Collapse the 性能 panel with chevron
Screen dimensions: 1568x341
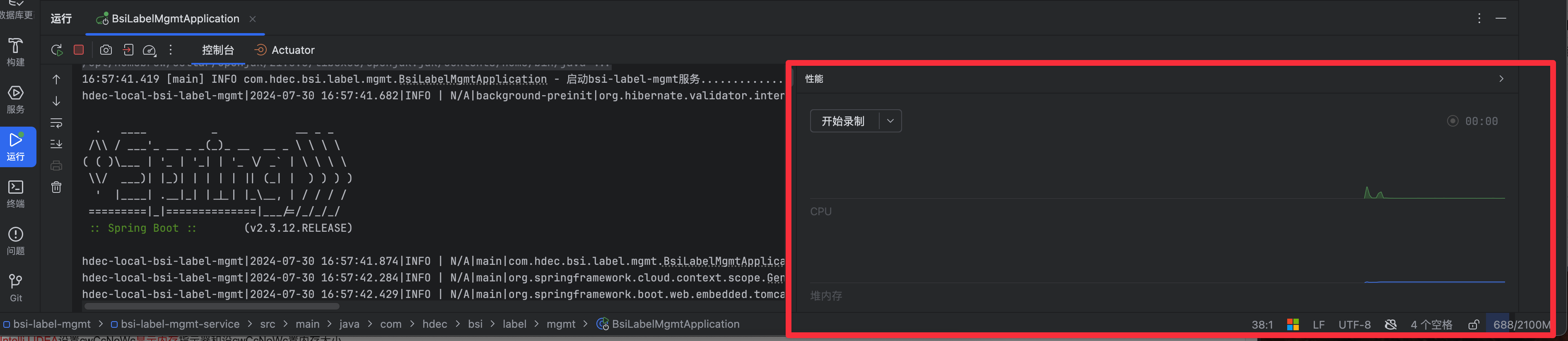[x=1501, y=79]
